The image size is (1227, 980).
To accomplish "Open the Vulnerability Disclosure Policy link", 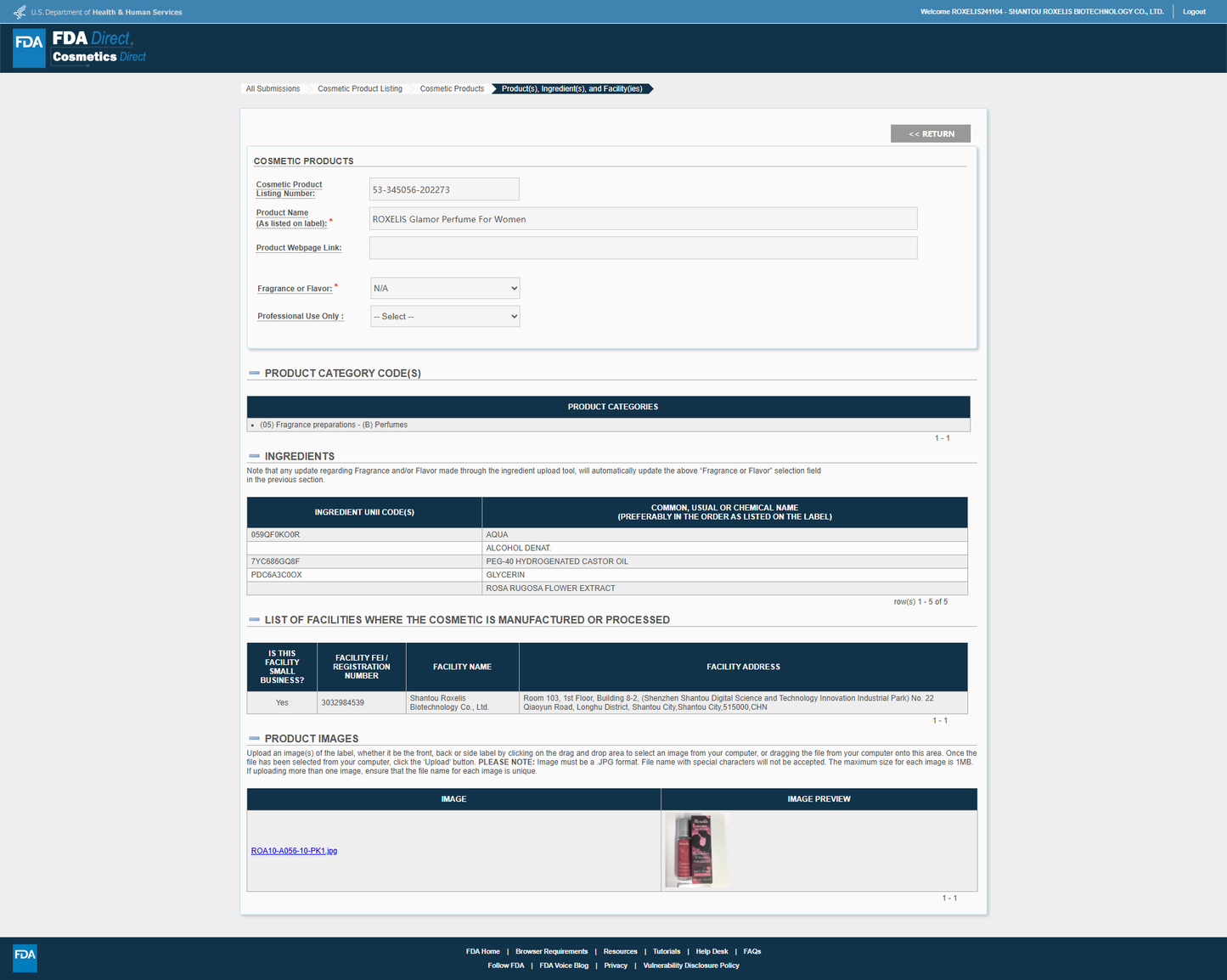I will click(691, 966).
